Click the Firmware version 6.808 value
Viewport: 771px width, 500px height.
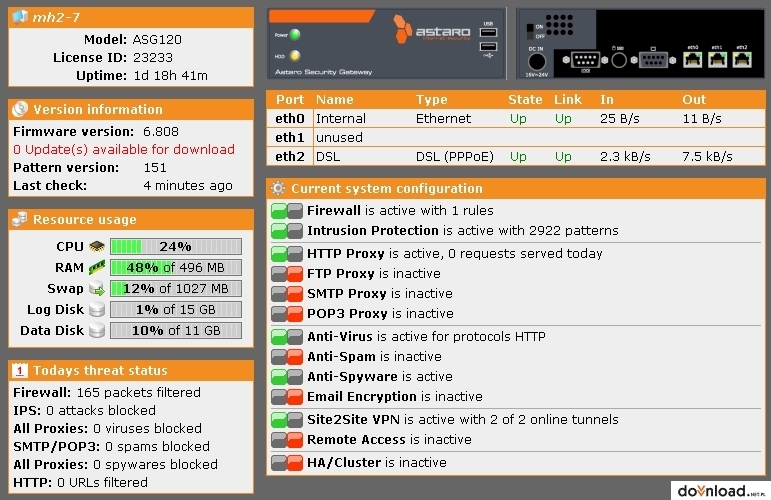click(x=161, y=131)
